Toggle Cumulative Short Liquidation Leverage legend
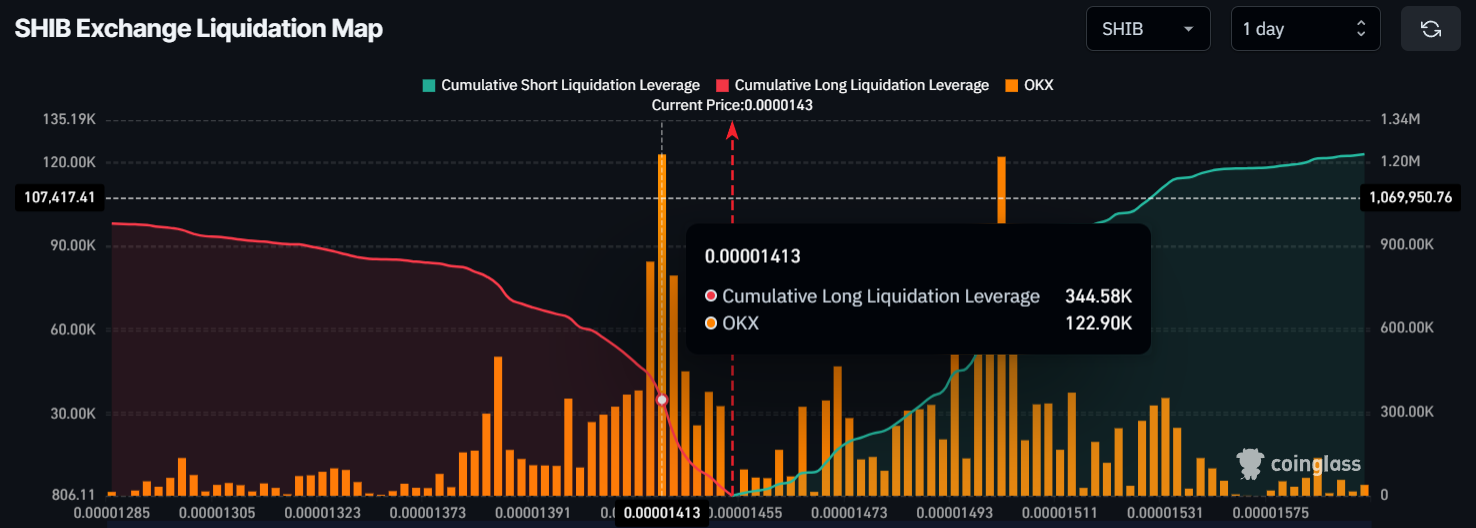The height and width of the screenshot is (528, 1476). coord(561,85)
